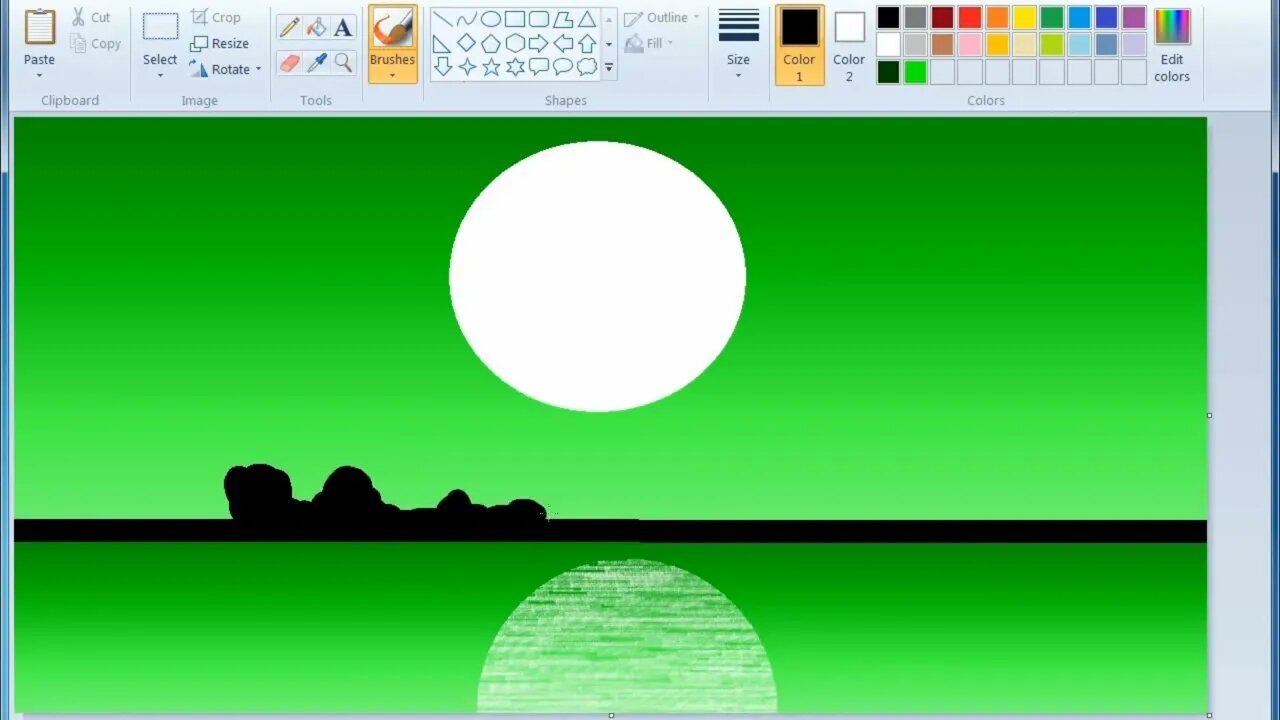Select the Pencil tool
Screen dimensions: 1280x720
[290, 27]
